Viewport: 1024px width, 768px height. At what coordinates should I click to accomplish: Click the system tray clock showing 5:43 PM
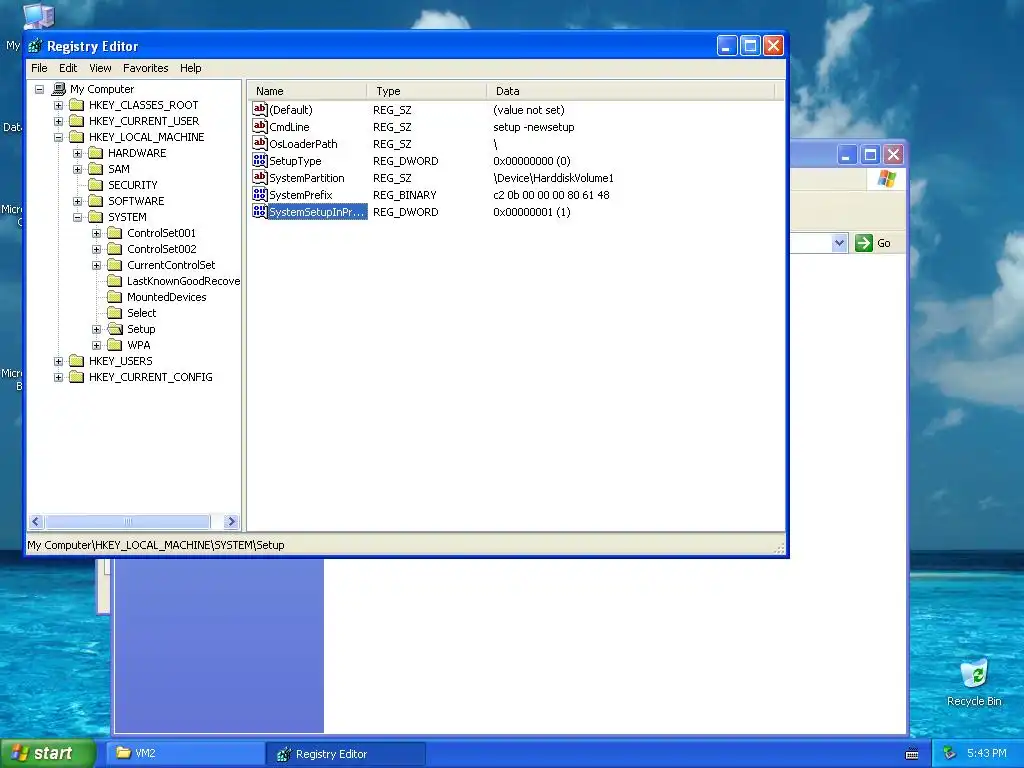coord(986,753)
